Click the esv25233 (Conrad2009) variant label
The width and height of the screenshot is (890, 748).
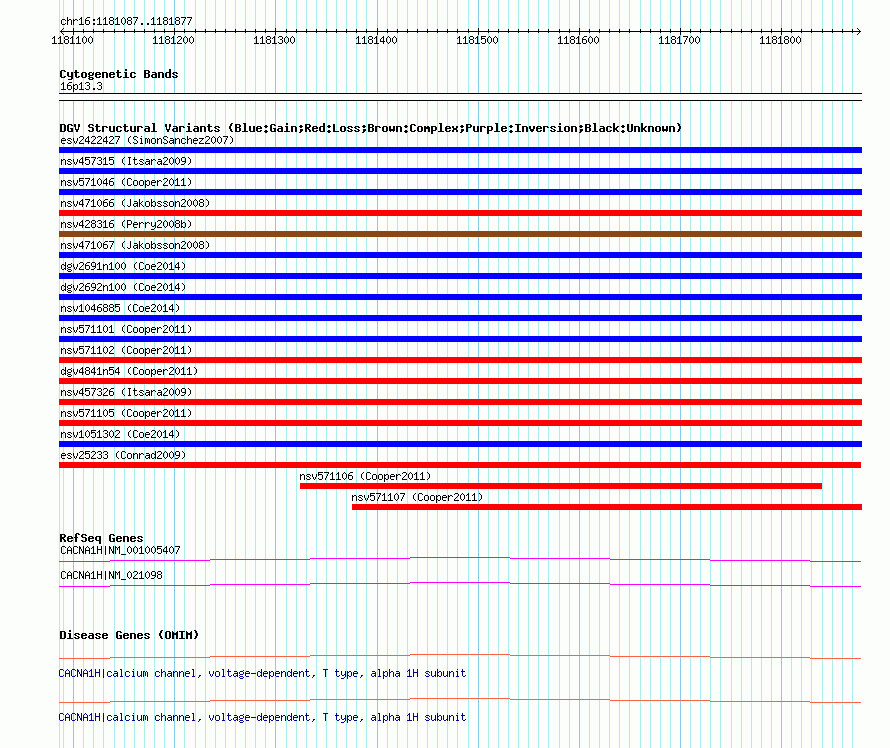[x=123, y=455]
